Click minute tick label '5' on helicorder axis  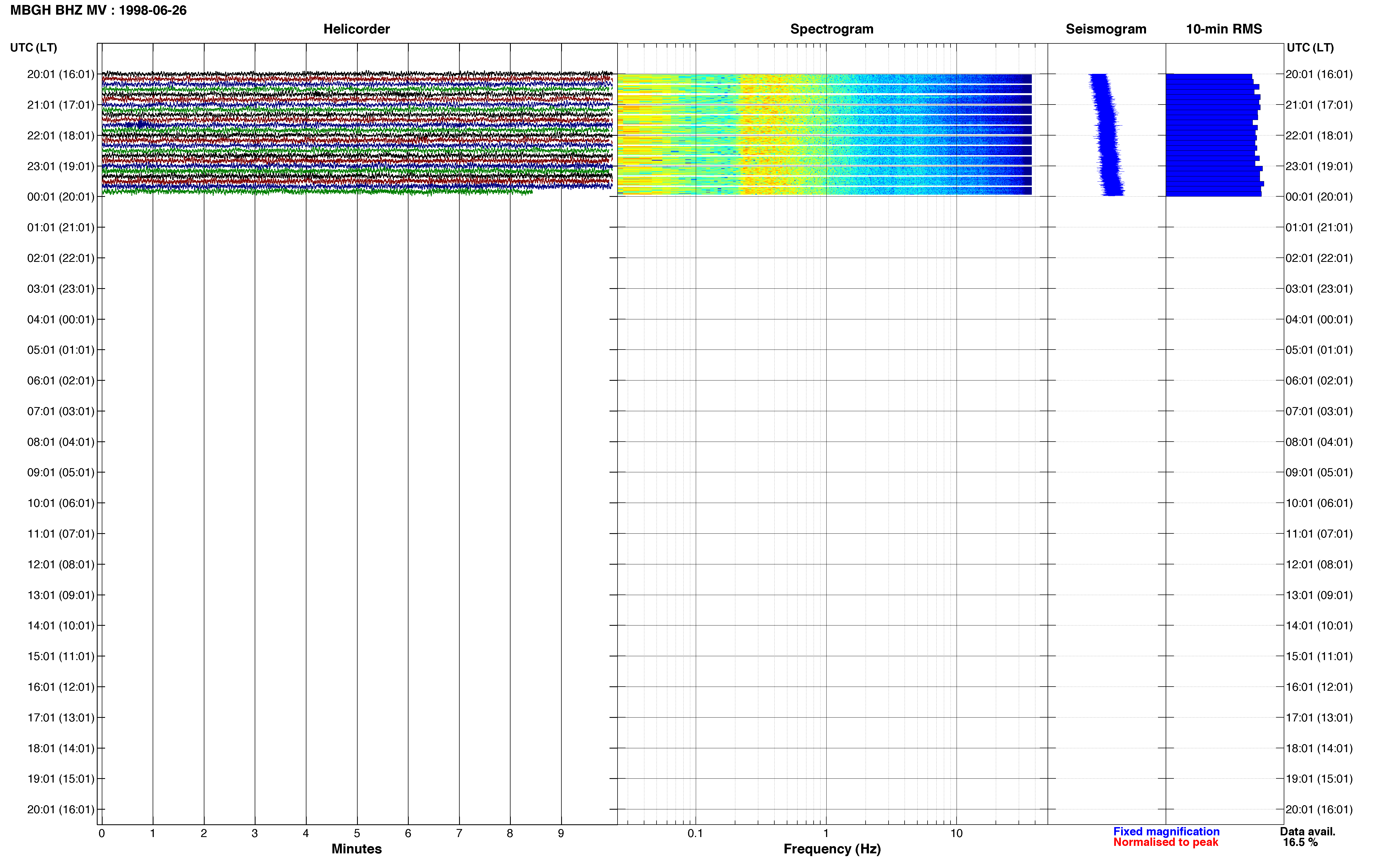(357, 833)
